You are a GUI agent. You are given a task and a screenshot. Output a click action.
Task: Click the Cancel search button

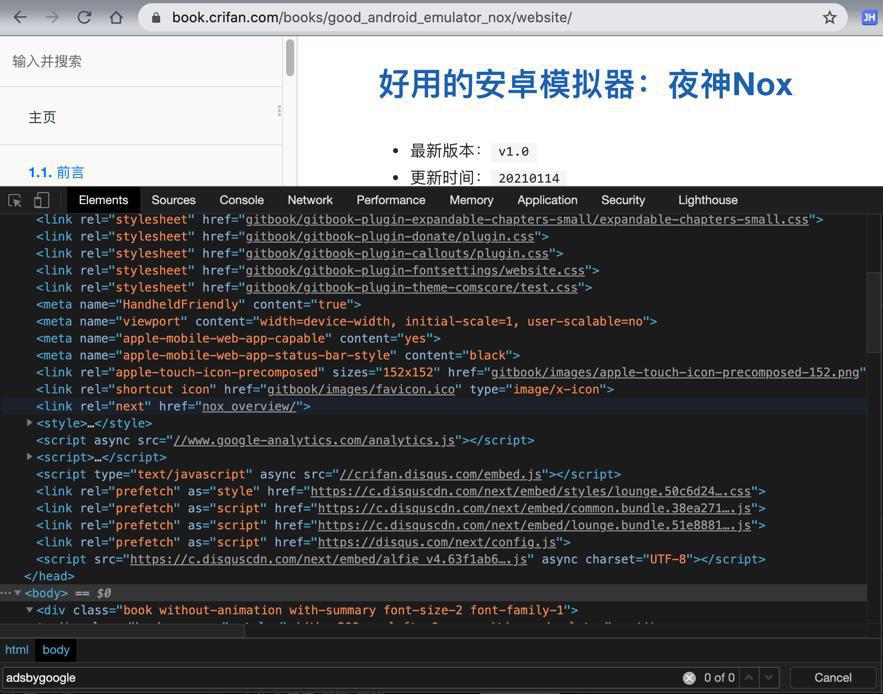pyautogui.click(x=833, y=678)
